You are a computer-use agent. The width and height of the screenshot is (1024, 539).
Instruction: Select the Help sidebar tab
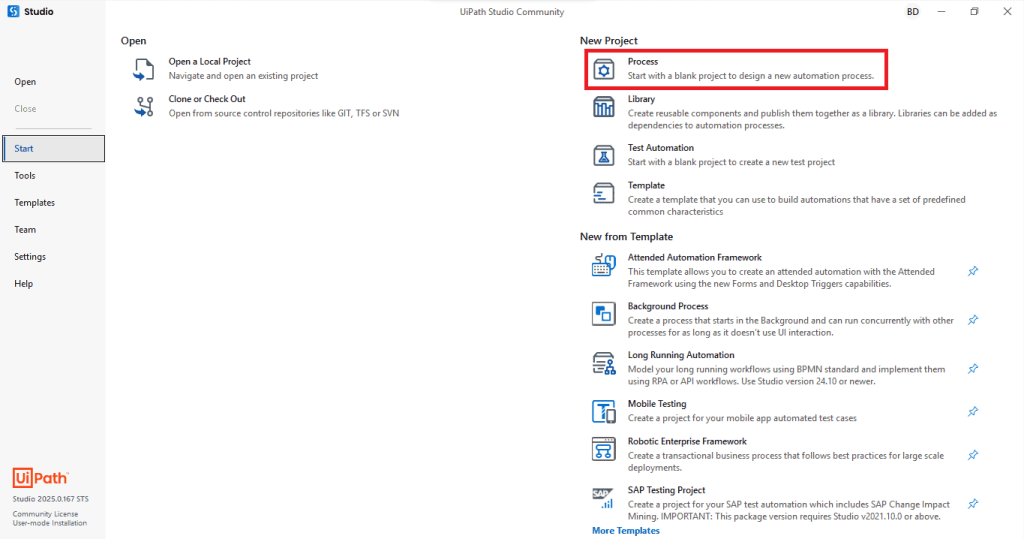point(23,284)
